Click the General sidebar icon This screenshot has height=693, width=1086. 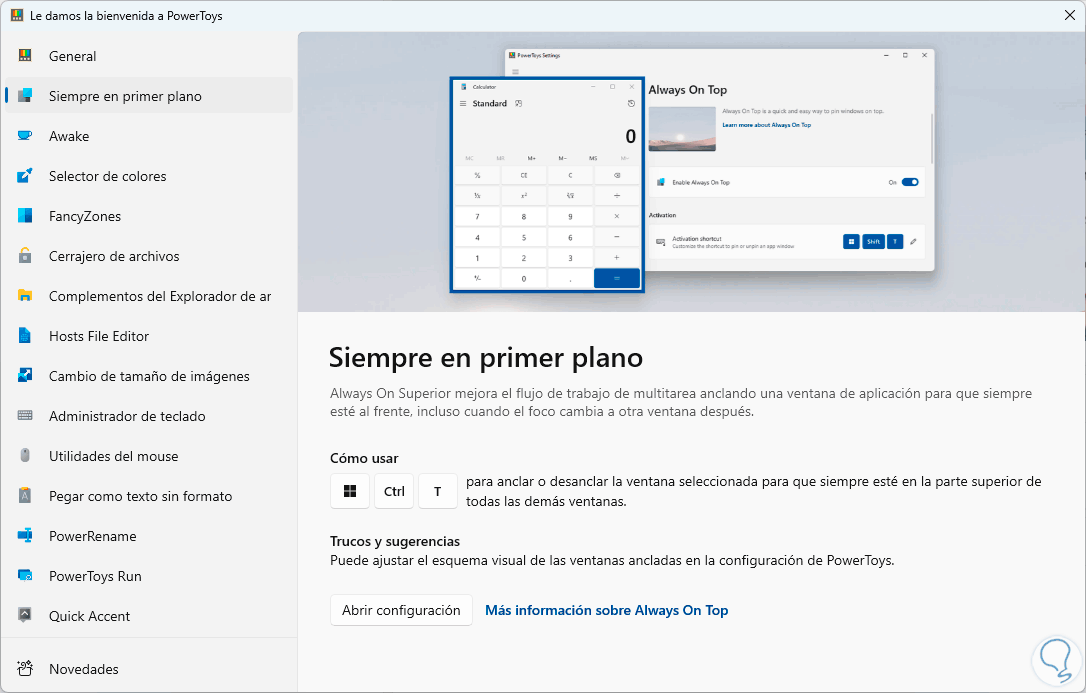tap(25, 56)
